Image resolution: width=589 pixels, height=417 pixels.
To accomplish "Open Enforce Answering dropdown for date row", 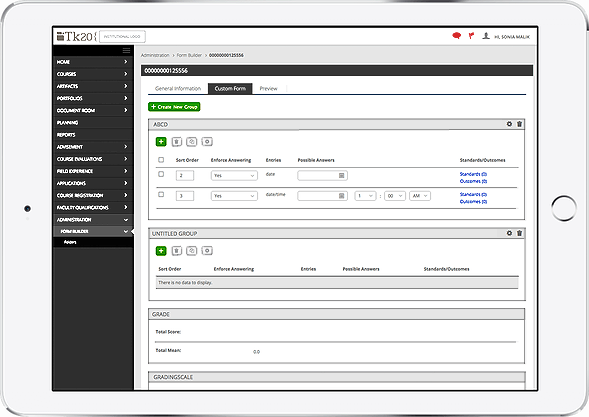I will pyautogui.click(x=234, y=175).
